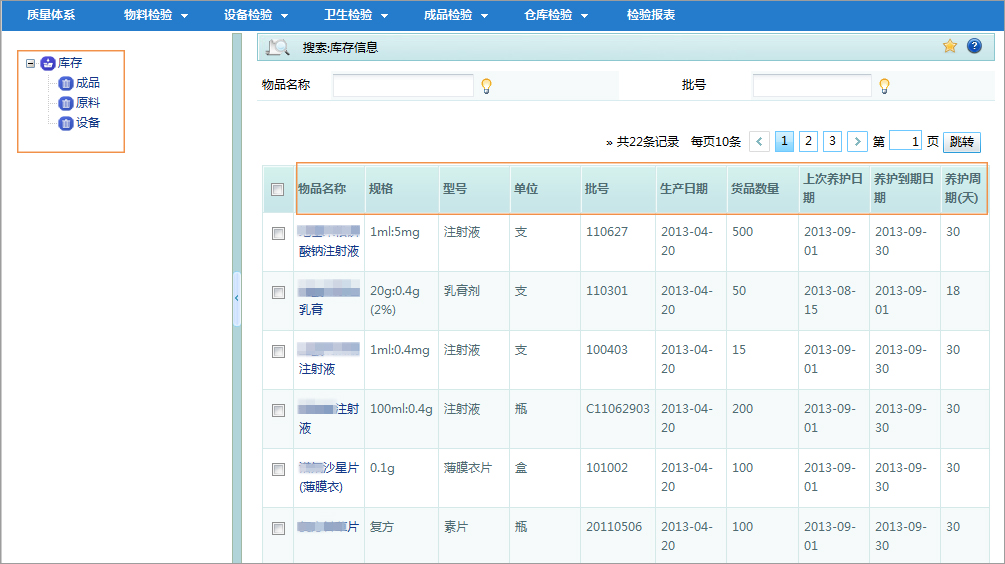The width and height of the screenshot is (1005, 564).
Task: Focus the 批号 search input
Action: [x=812, y=85]
